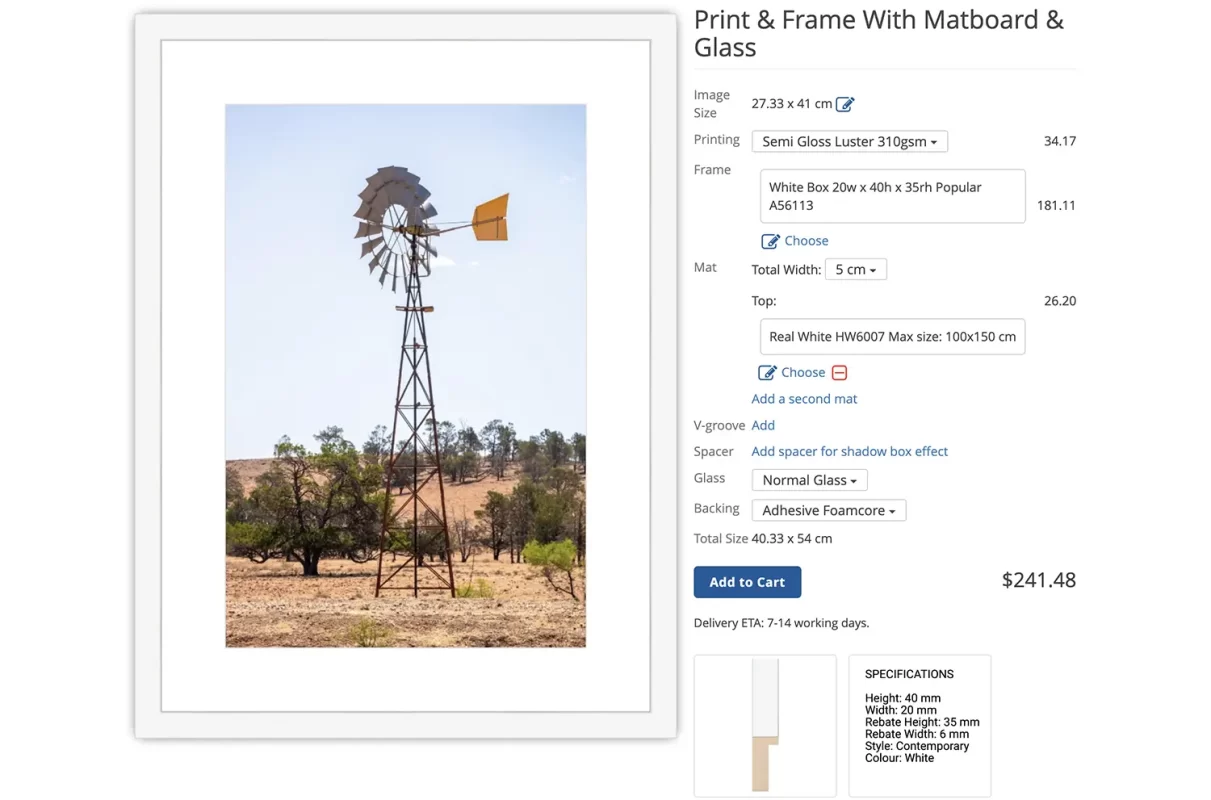Screen dimensions: 1211x800
Task: Expand the mat Total Width dropdown
Action: click(x=855, y=270)
